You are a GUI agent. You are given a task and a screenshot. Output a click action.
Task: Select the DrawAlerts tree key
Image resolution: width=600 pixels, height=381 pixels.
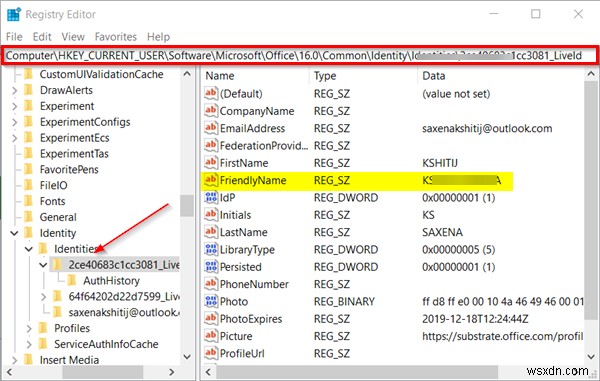(x=66, y=90)
